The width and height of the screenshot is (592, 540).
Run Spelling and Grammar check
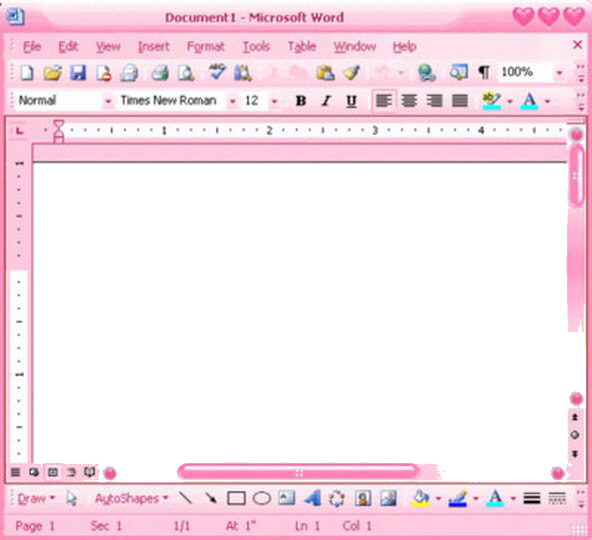click(x=217, y=72)
